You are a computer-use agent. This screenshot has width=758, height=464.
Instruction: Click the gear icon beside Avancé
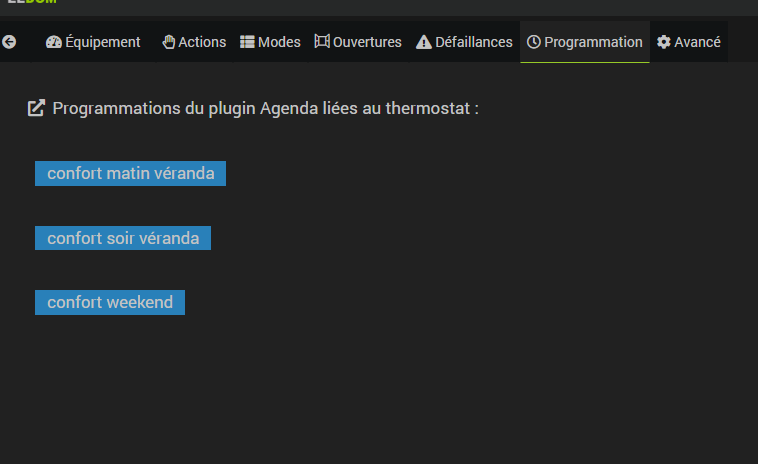[x=664, y=42]
